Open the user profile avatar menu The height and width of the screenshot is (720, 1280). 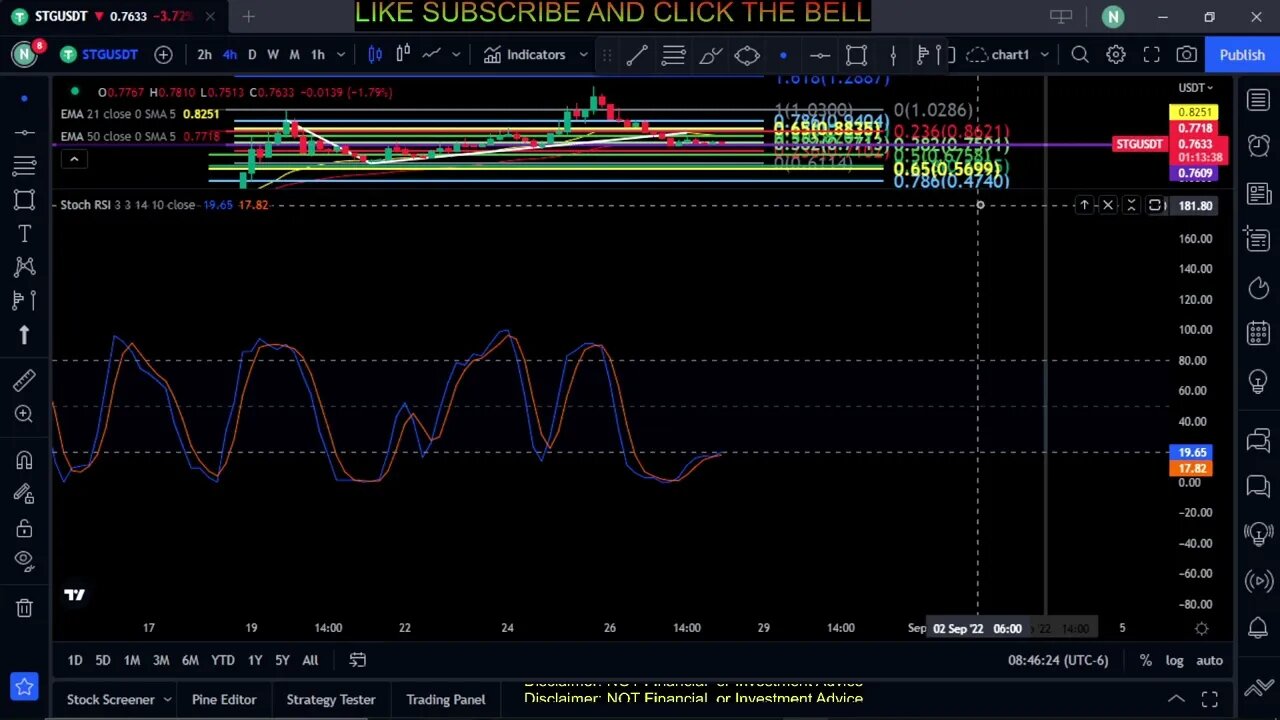pos(24,54)
